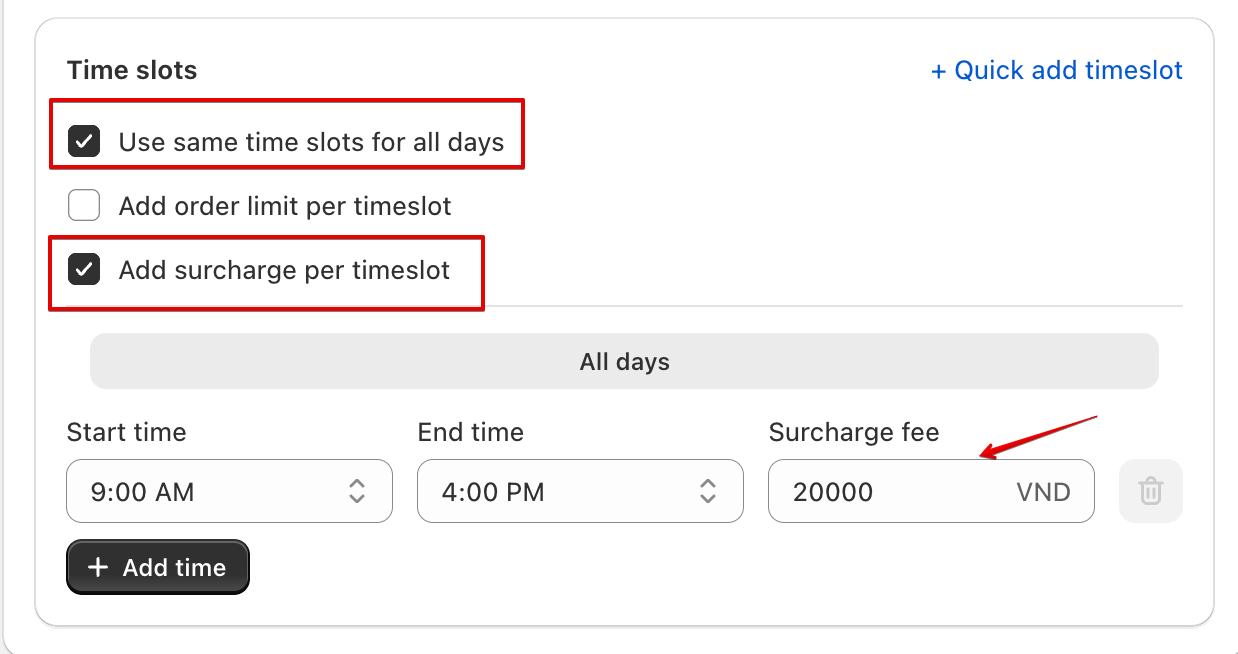The width and height of the screenshot is (1238, 654).
Task: Click Quick add timeslot link
Action: tap(1057, 70)
